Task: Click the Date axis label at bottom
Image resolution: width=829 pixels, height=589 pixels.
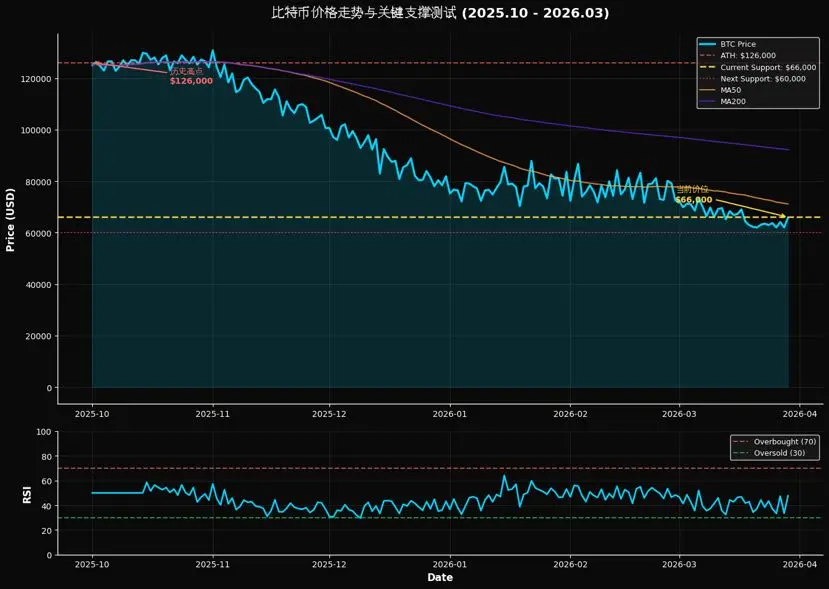Action: (440, 577)
